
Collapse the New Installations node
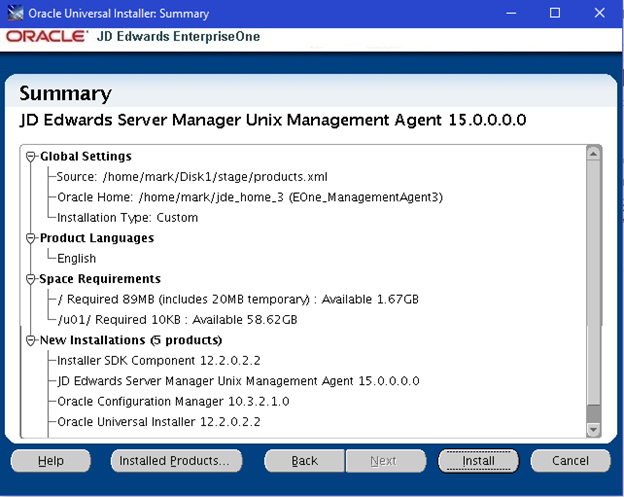[x=31, y=340]
